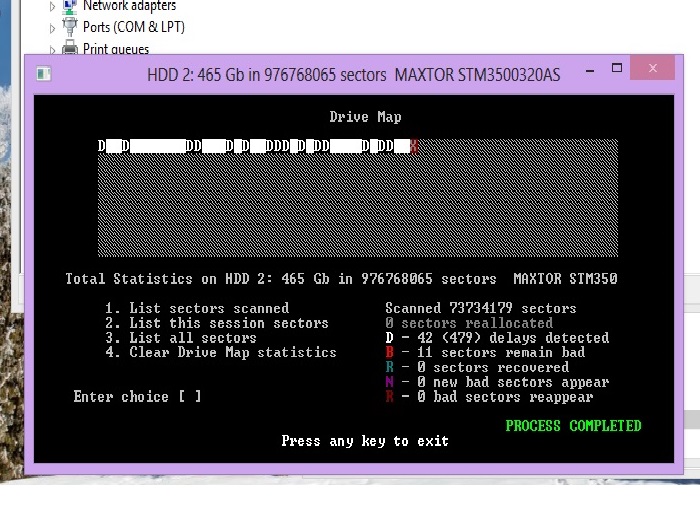Expand Ports (COM & LPT) node
The width and height of the screenshot is (700, 518).
pyautogui.click(x=52, y=28)
